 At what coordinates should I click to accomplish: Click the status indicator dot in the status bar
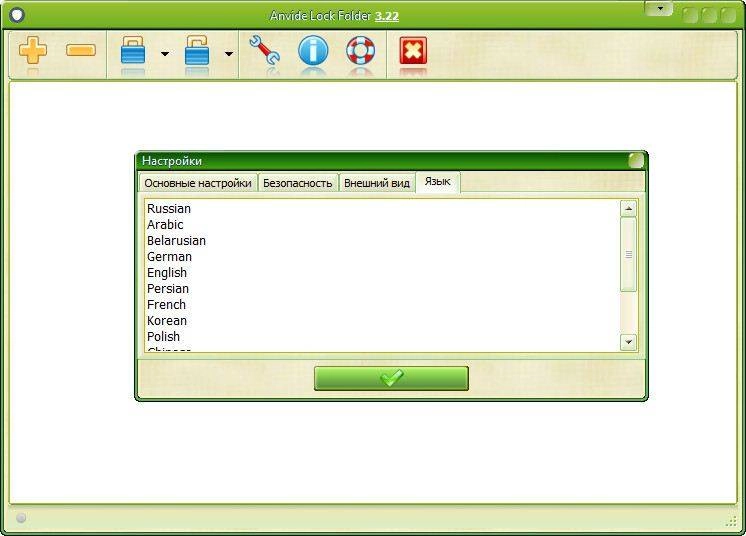click(x=21, y=518)
